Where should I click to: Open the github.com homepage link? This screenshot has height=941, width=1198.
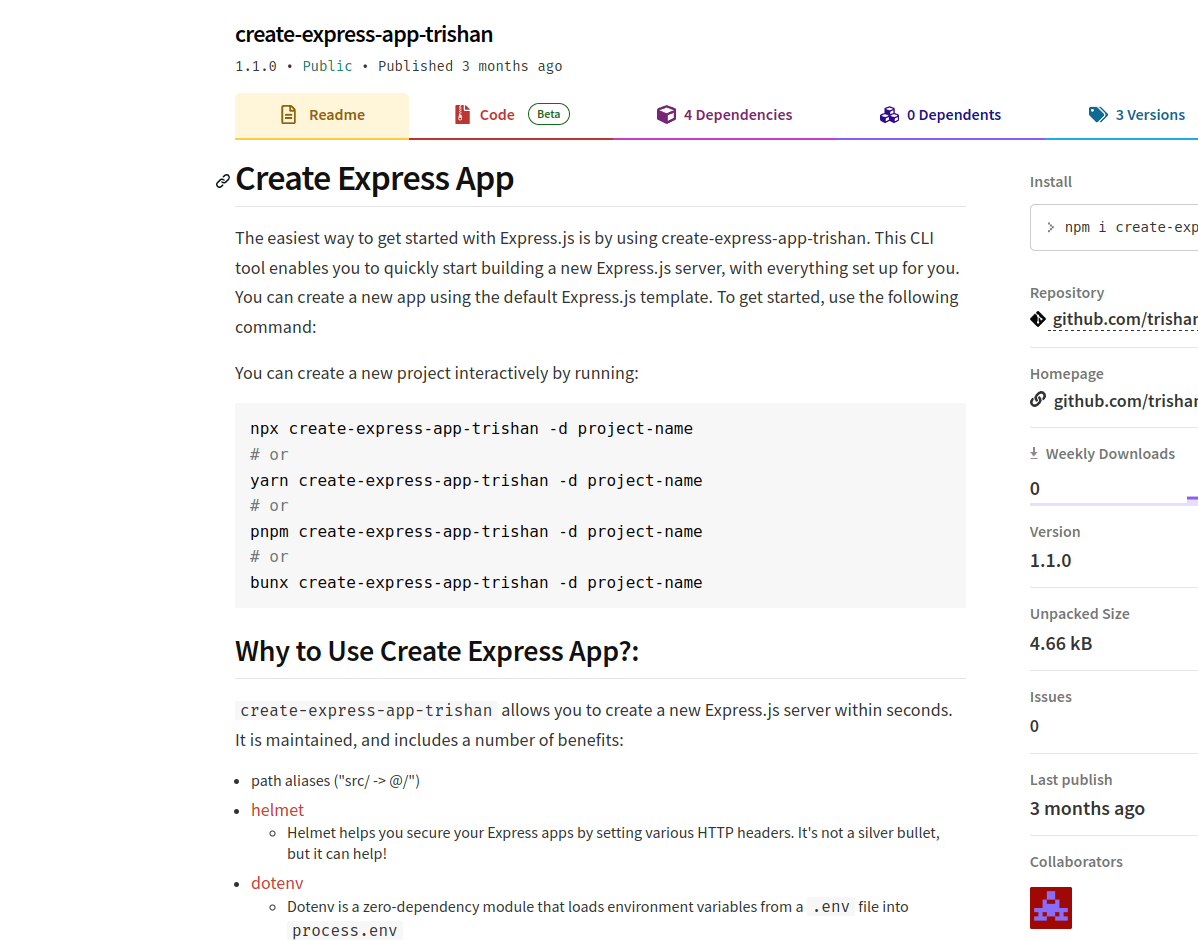(x=1124, y=401)
